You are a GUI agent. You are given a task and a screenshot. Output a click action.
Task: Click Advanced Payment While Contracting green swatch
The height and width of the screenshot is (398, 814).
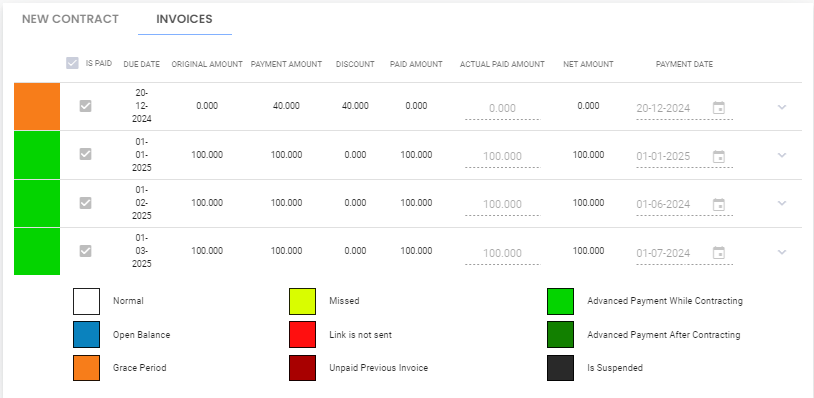pyautogui.click(x=561, y=301)
